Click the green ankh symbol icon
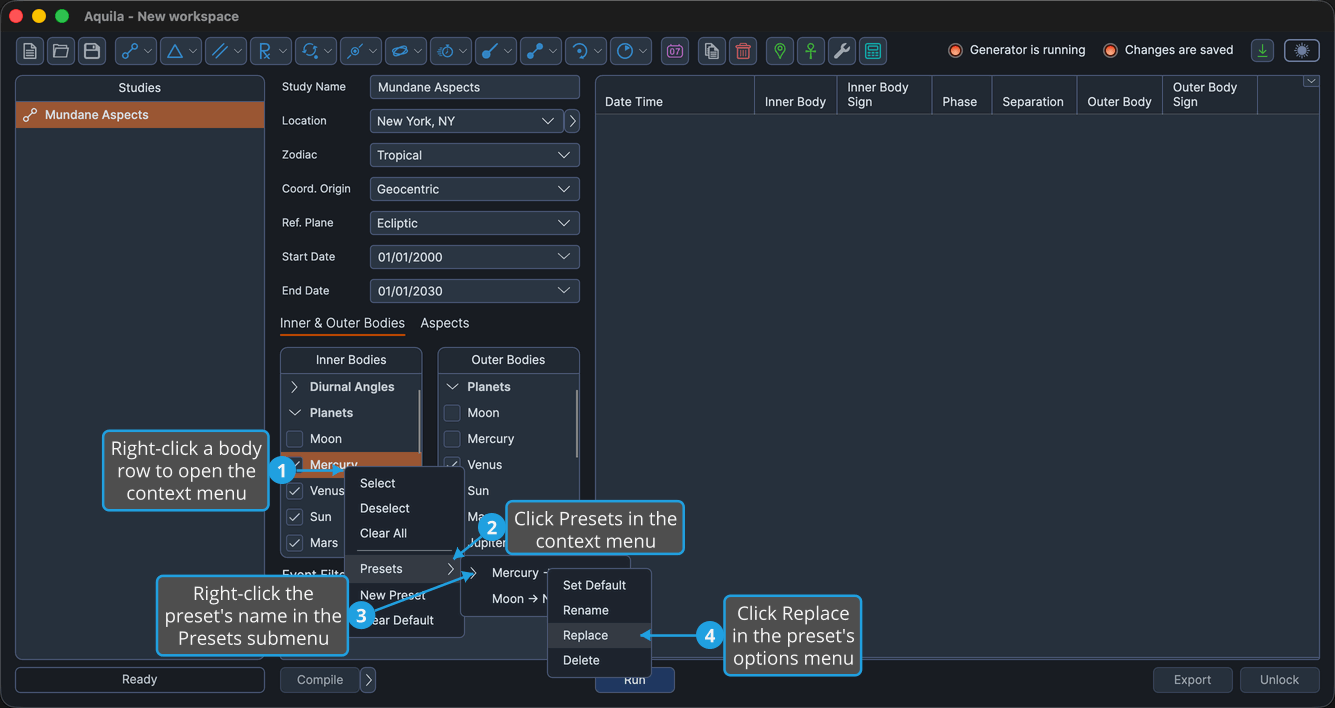 (x=811, y=51)
